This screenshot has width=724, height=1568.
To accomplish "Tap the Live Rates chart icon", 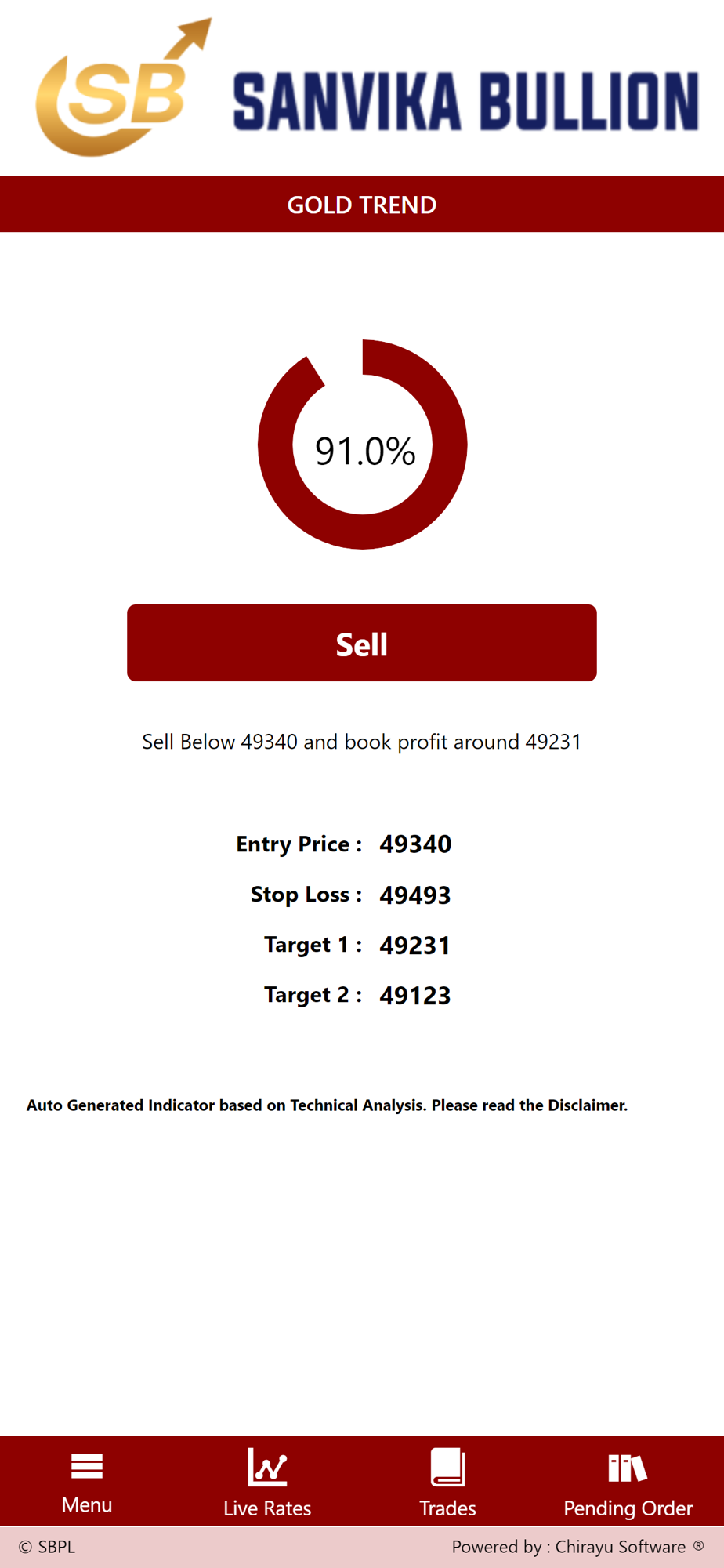I will tap(267, 1467).
